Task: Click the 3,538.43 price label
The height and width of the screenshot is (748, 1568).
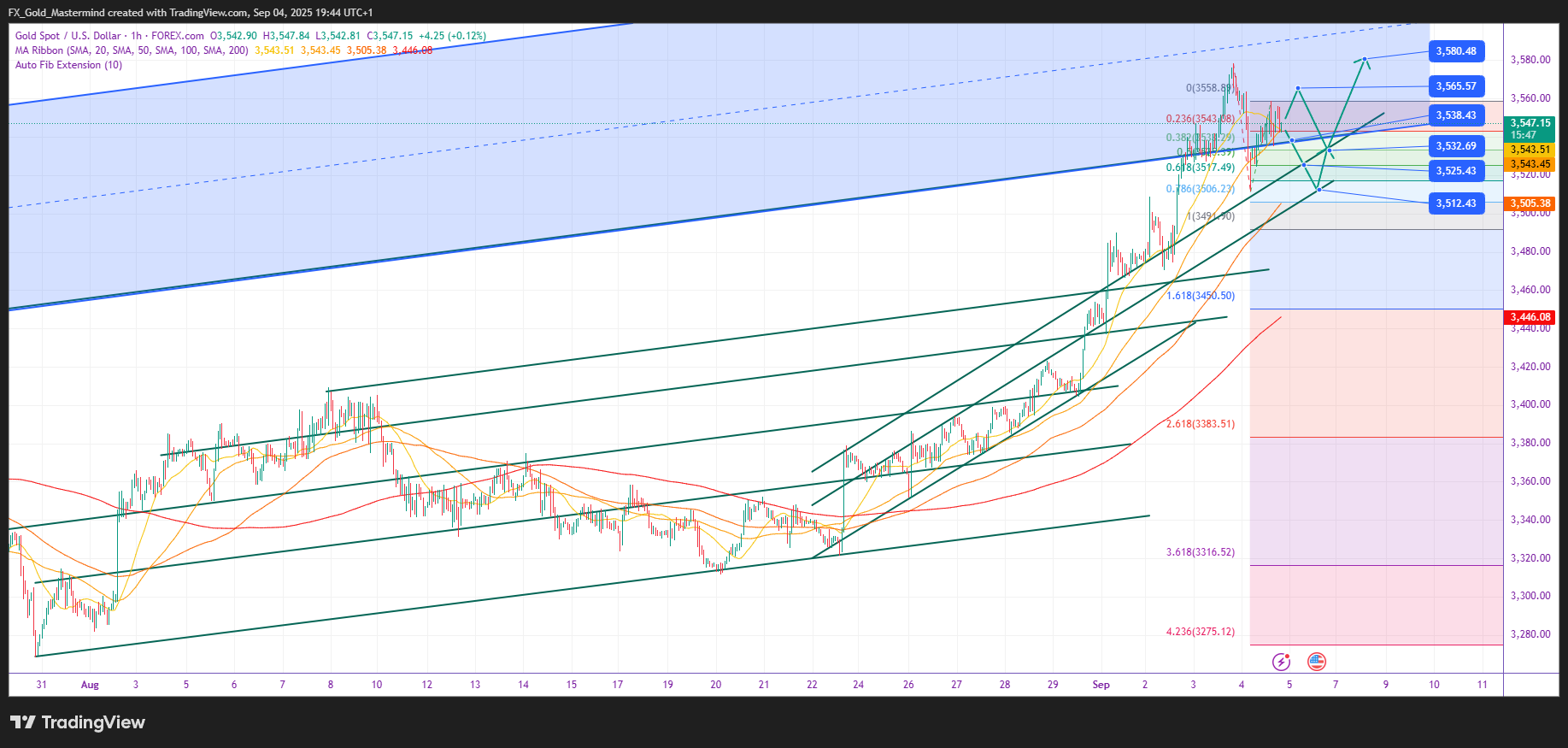Action: click(x=1456, y=115)
